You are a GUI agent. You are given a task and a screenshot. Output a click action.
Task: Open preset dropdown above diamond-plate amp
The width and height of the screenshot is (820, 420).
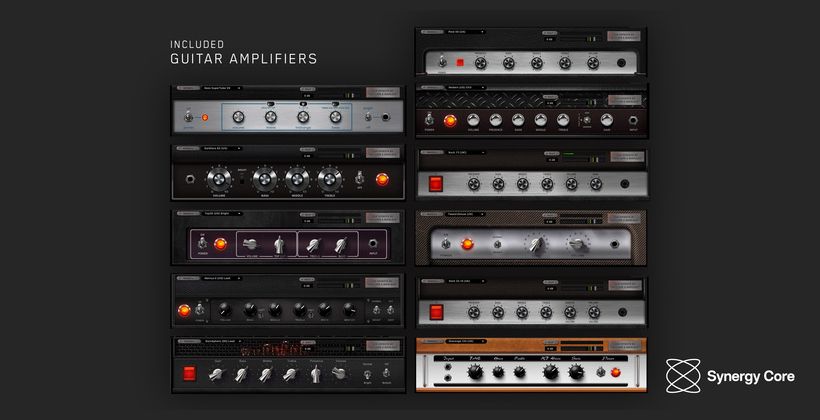click(x=465, y=87)
